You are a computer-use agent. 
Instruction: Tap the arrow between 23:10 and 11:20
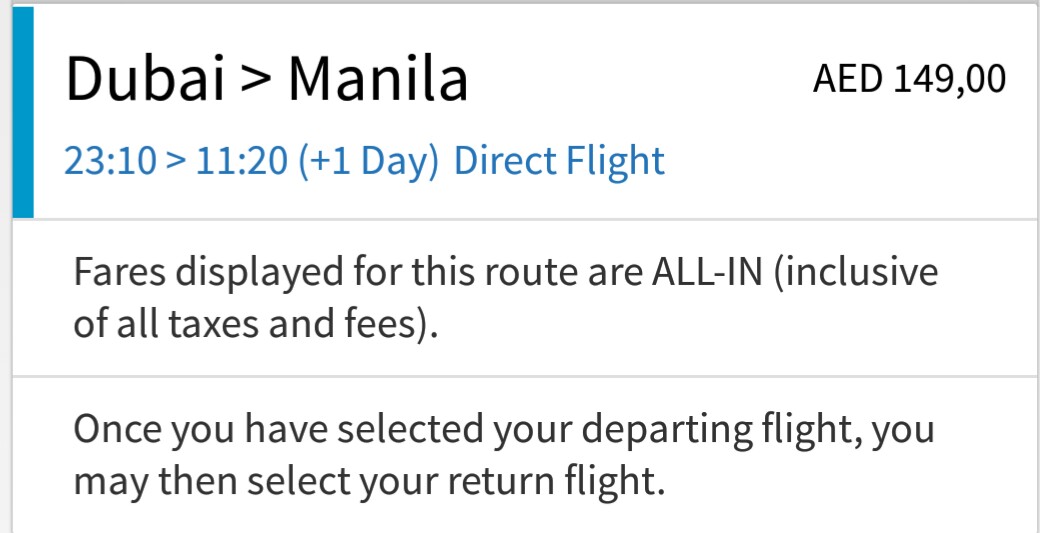click(176, 162)
